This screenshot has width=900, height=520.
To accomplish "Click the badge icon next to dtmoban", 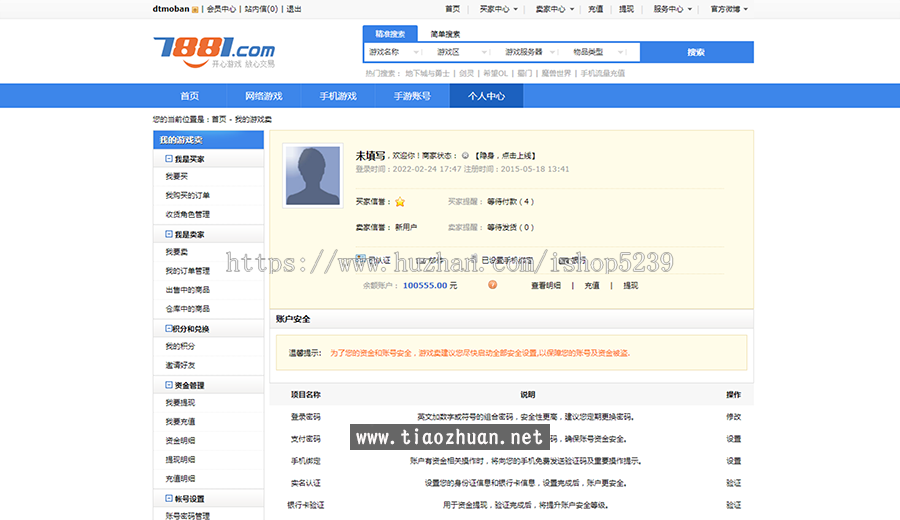I will (195, 9).
